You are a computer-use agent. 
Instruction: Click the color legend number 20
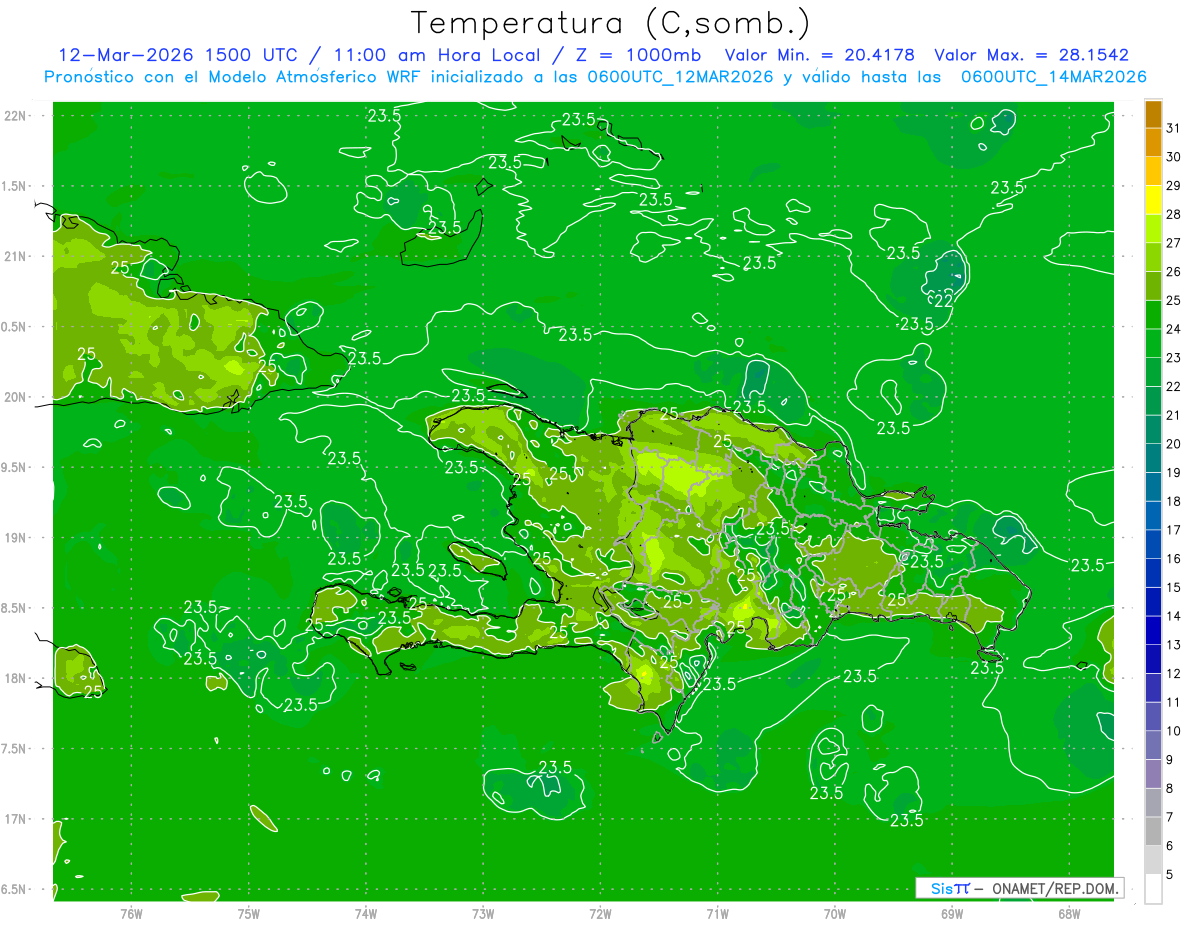1174,443
